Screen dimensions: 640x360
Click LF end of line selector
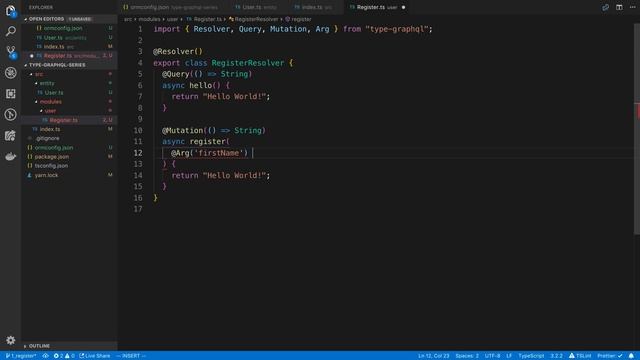pyautogui.click(x=509, y=356)
